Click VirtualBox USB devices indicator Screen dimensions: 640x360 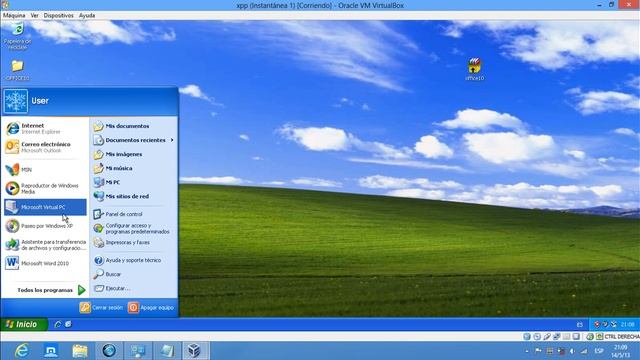tap(547, 336)
